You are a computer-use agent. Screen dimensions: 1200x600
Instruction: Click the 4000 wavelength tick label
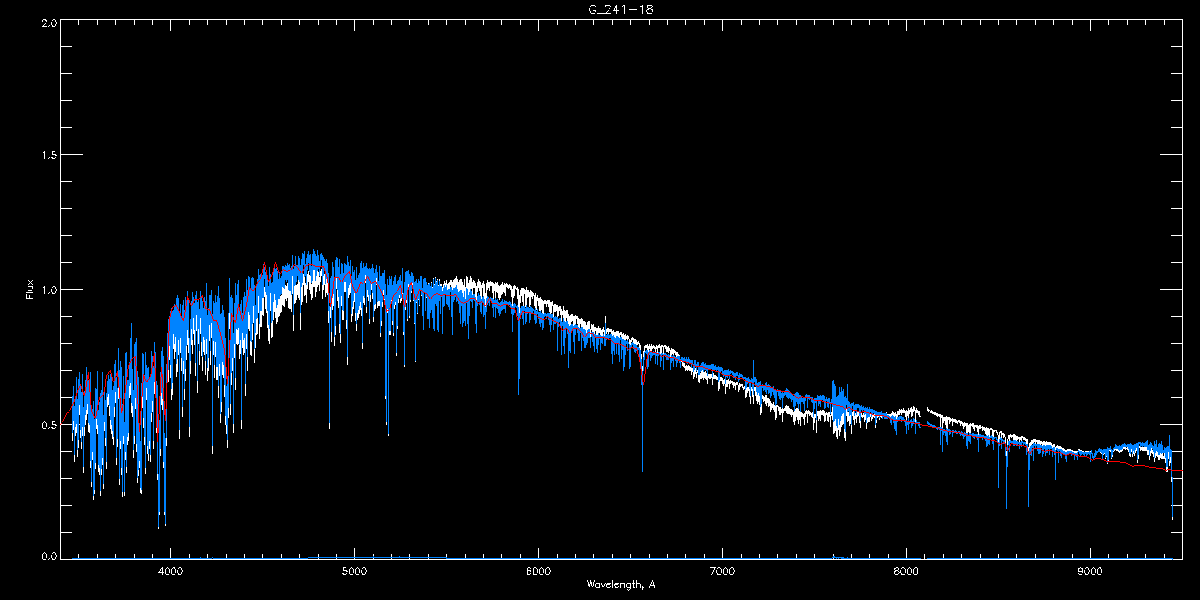click(170, 572)
